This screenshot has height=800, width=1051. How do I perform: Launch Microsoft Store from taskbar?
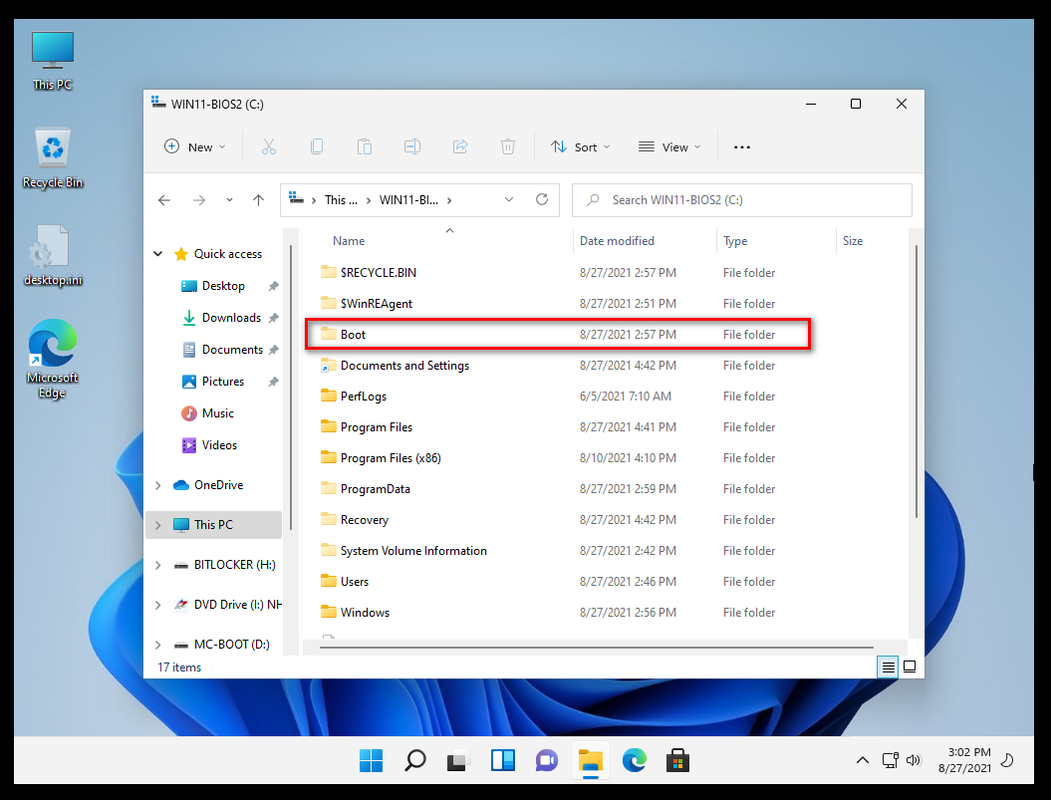pyautogui.click(x=678, y=760)
